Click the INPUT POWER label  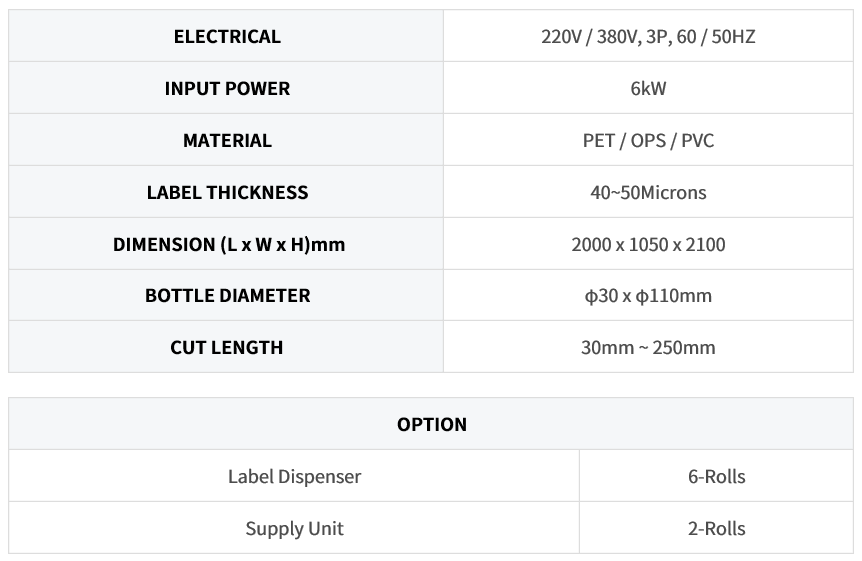[227, 88]
